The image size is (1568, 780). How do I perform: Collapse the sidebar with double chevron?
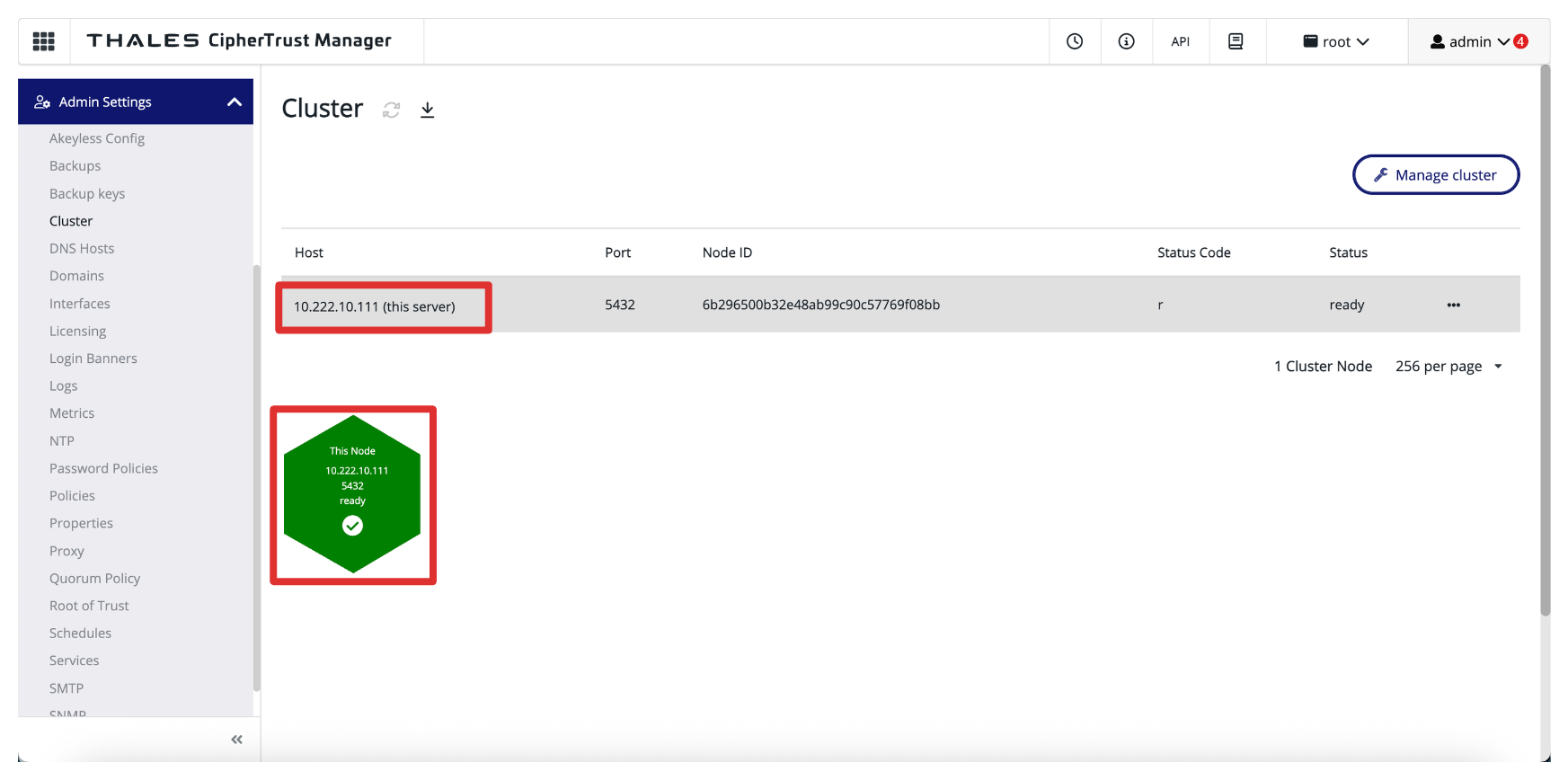[x=236, y=740]
